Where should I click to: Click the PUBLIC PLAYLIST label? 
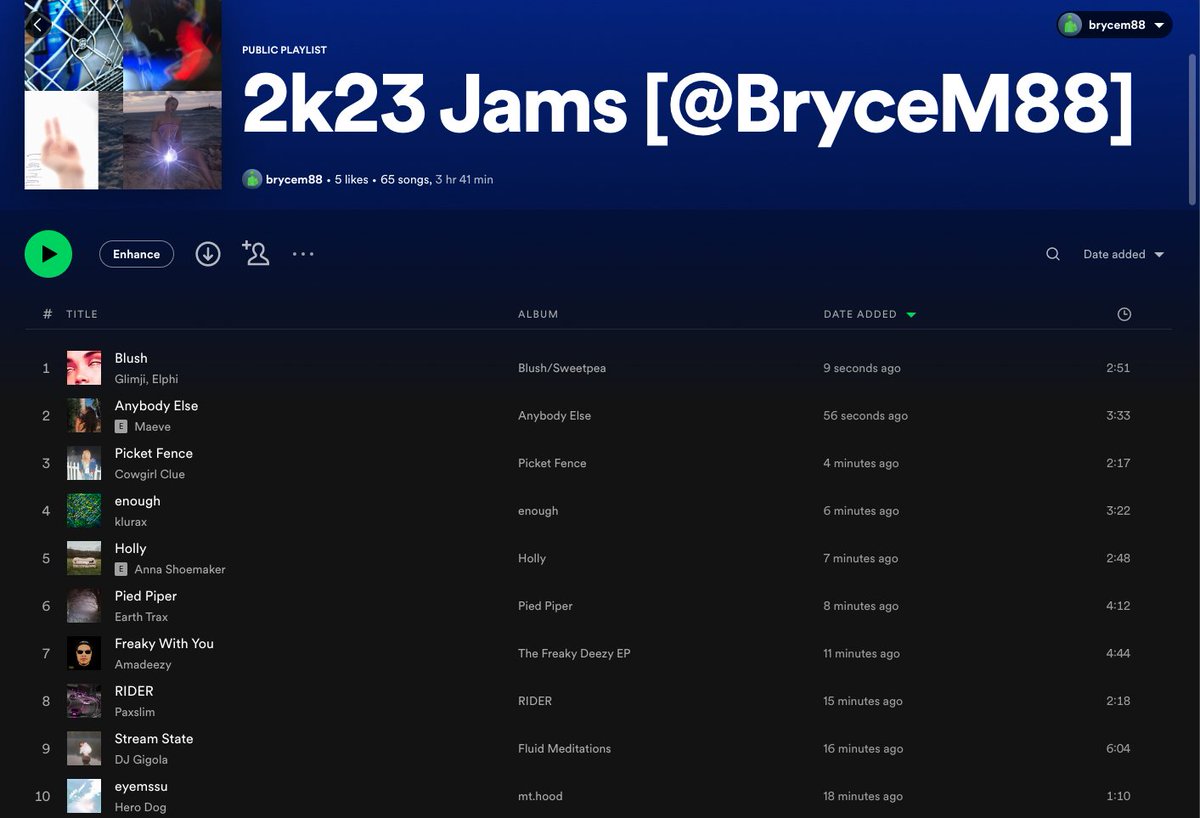click(284, 50)
